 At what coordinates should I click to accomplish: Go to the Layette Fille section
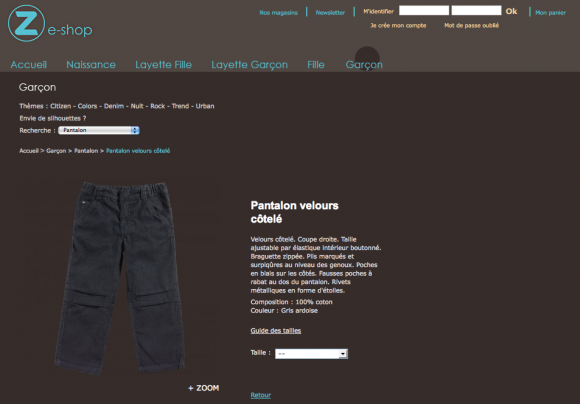point(163,65)
